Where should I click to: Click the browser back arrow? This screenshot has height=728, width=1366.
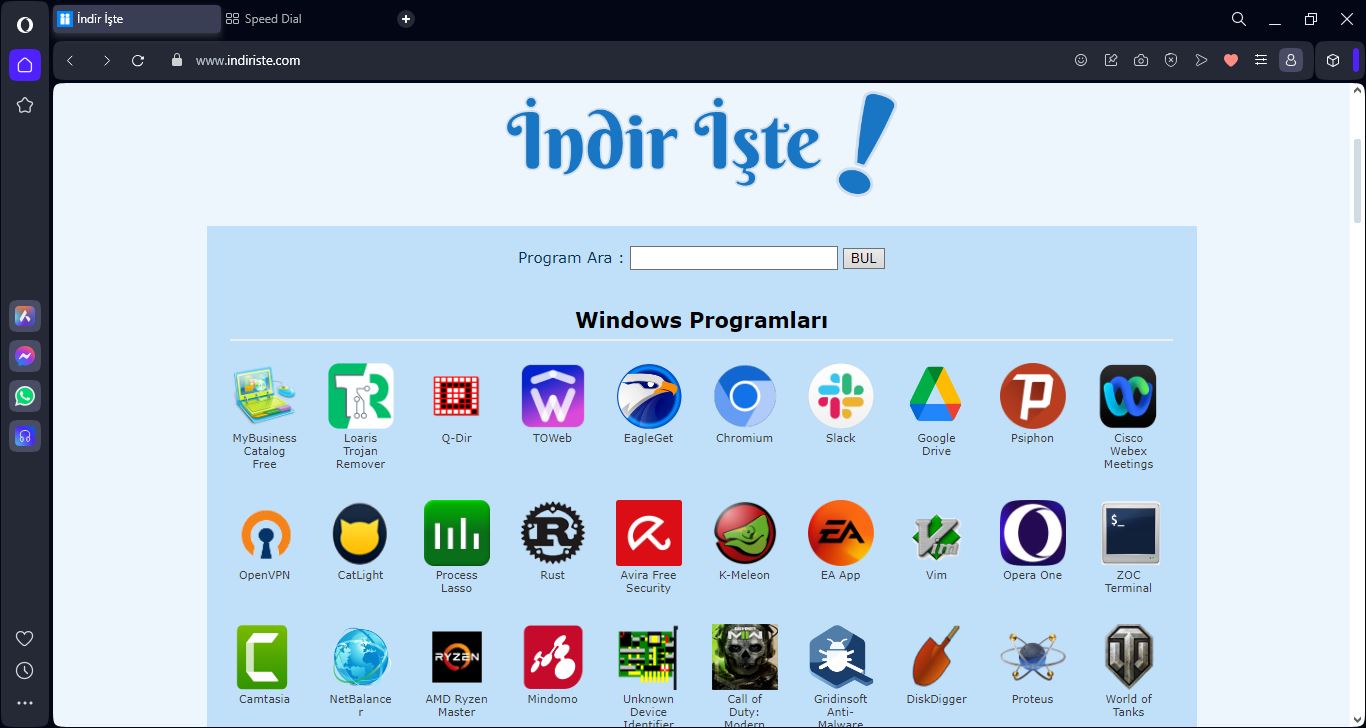(x=70, y=60)
